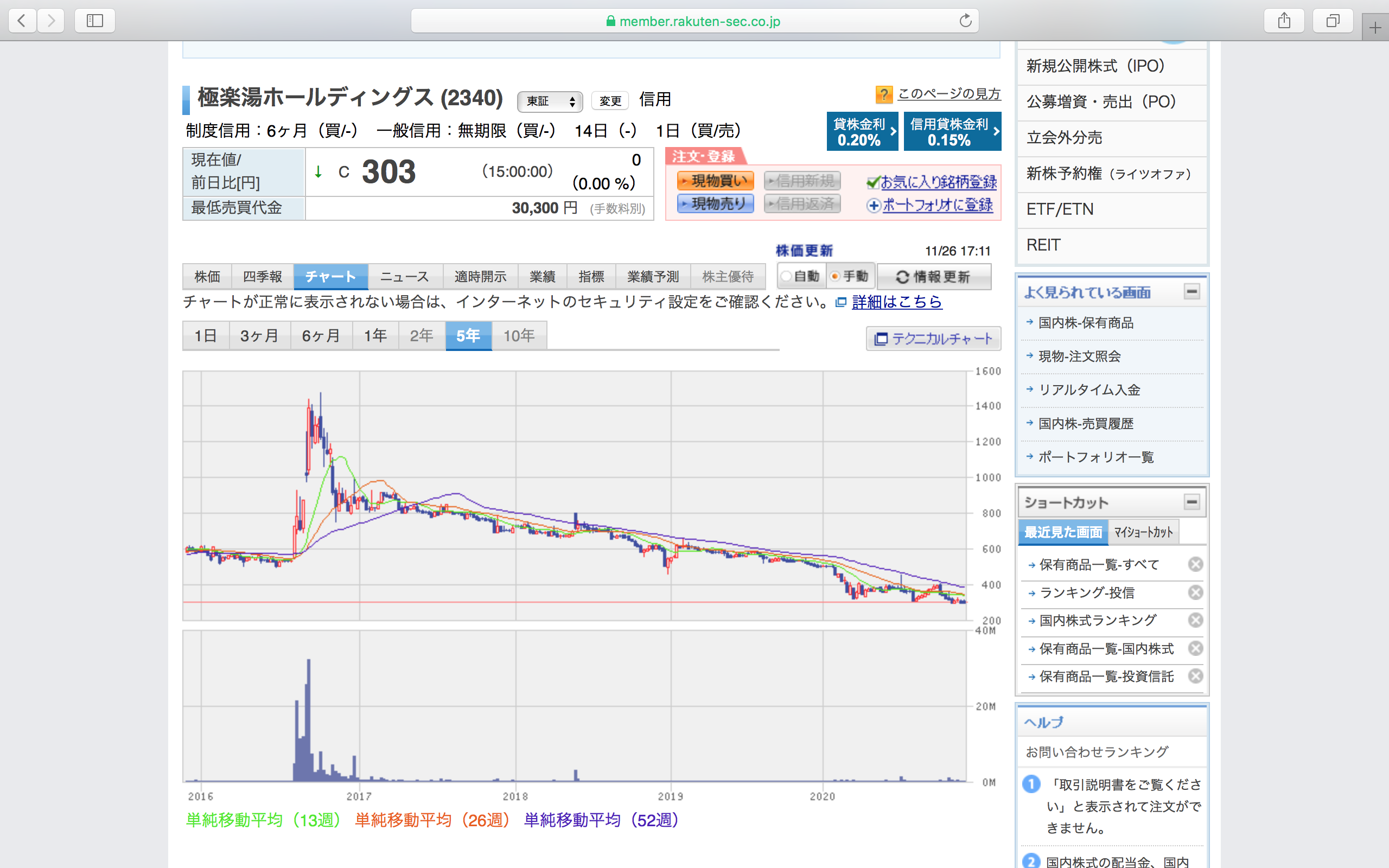Switch to the 業績 tab
This screenshot has width=1389, height=868.
click(543, 277)
